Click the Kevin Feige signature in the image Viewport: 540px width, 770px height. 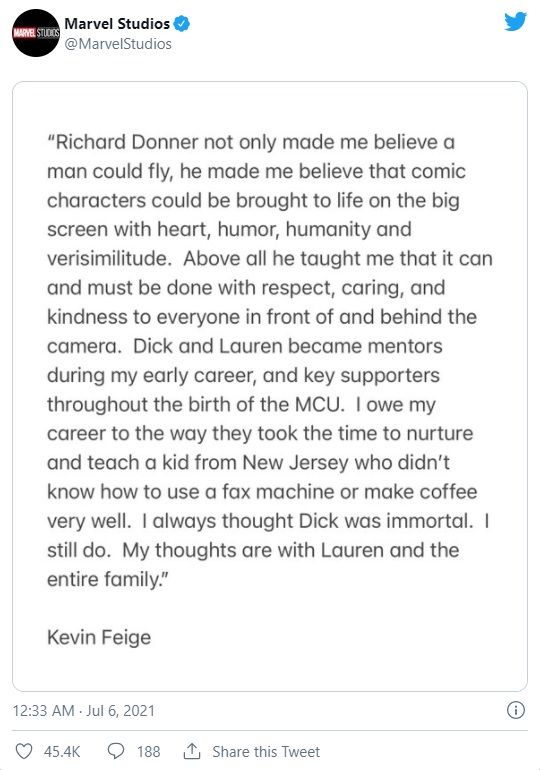pyautogui.click(x=99, y=637)
